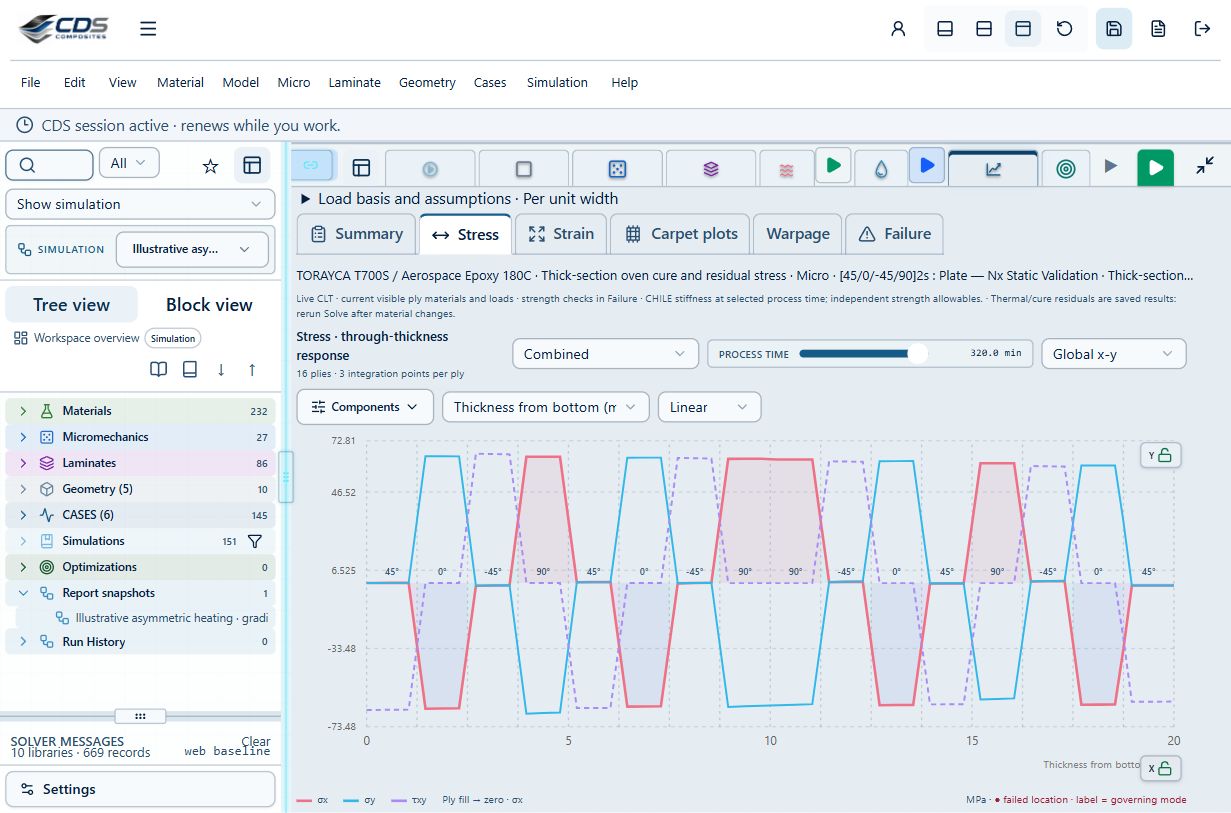
Task: Open the purple laminate layers workflow tab
Action: tap(711, 169)
